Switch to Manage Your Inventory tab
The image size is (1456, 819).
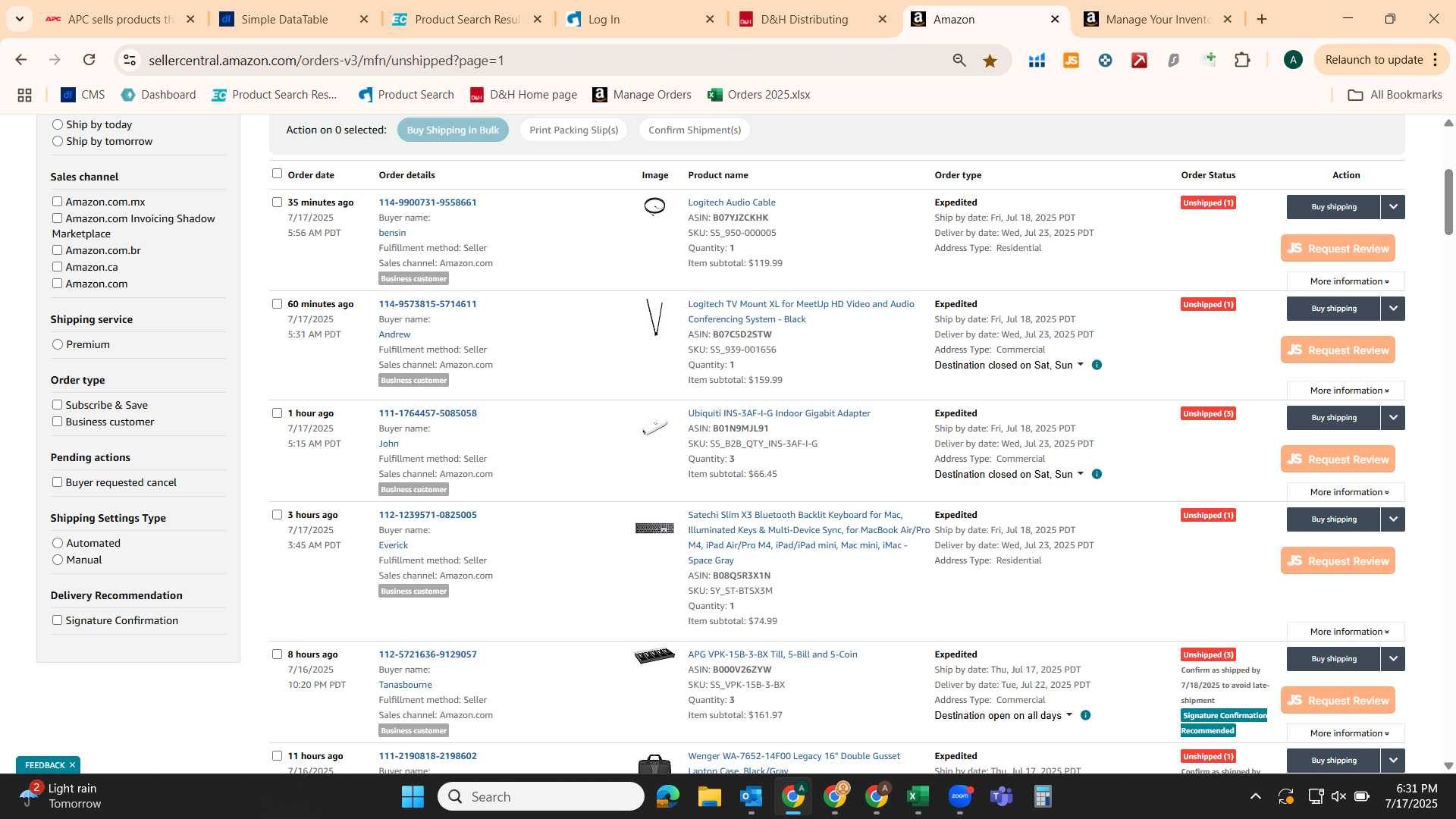(x=1159, y=19)
